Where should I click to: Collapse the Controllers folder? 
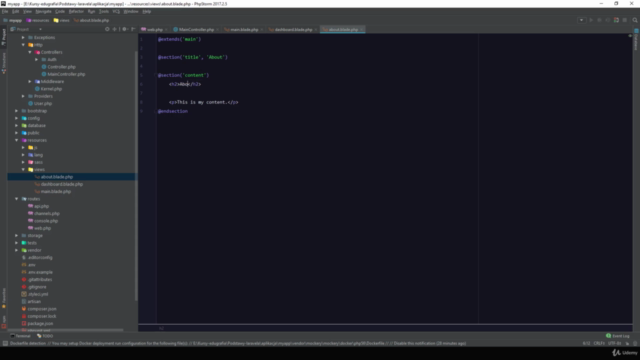tap(30, 52)
